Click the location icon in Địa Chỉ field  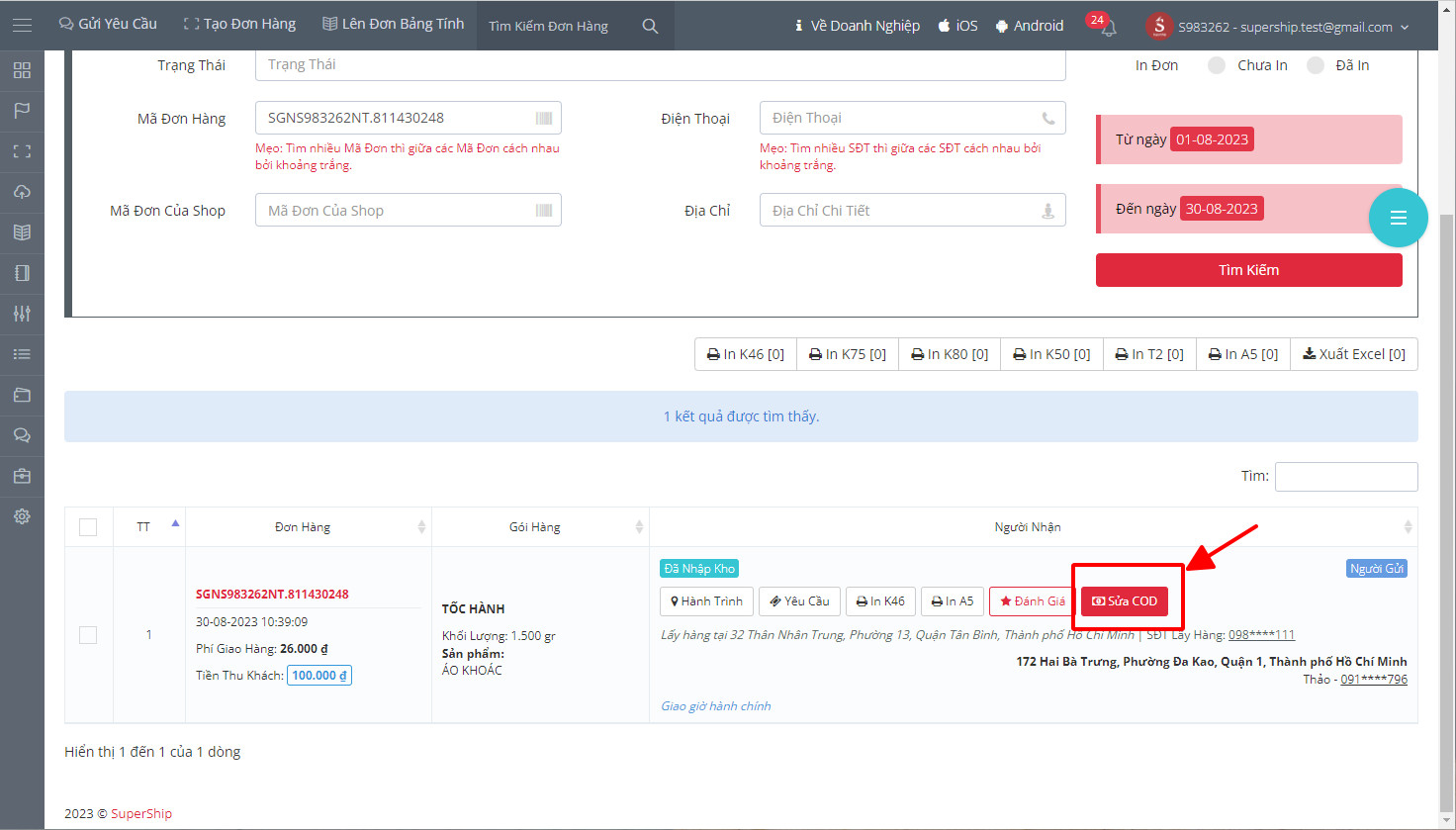1048,210
